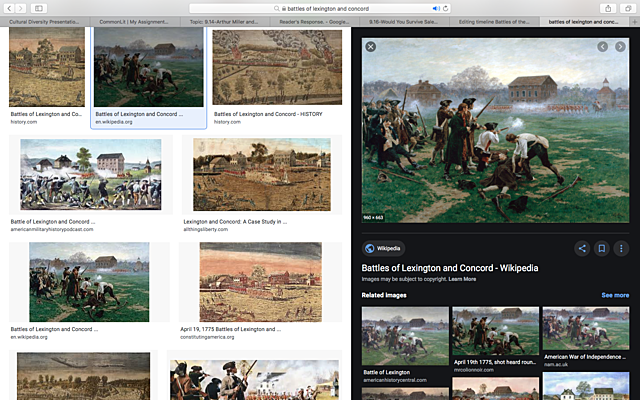This screenshot has height=400, width=640.
Task: Switch to 'Editing timeline Battles of the...' tab
Action: 494,22
